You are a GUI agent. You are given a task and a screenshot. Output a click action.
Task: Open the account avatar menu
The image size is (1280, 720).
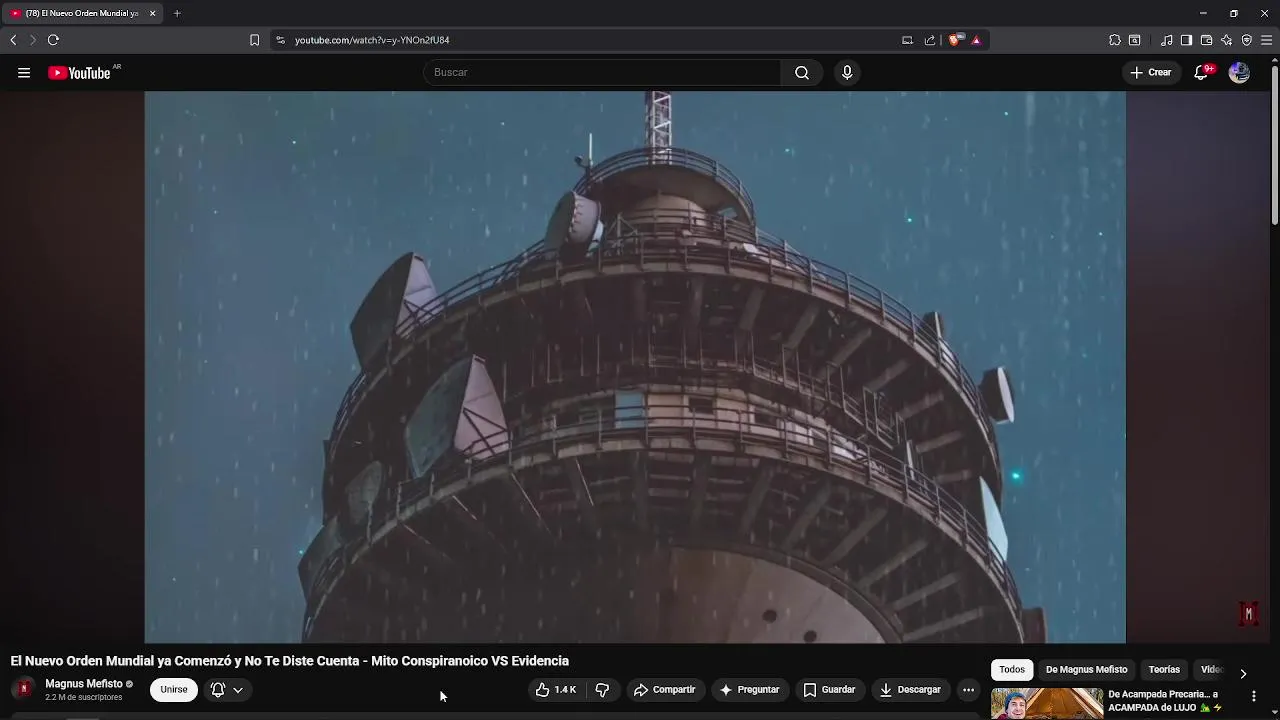pos(1239,73)
